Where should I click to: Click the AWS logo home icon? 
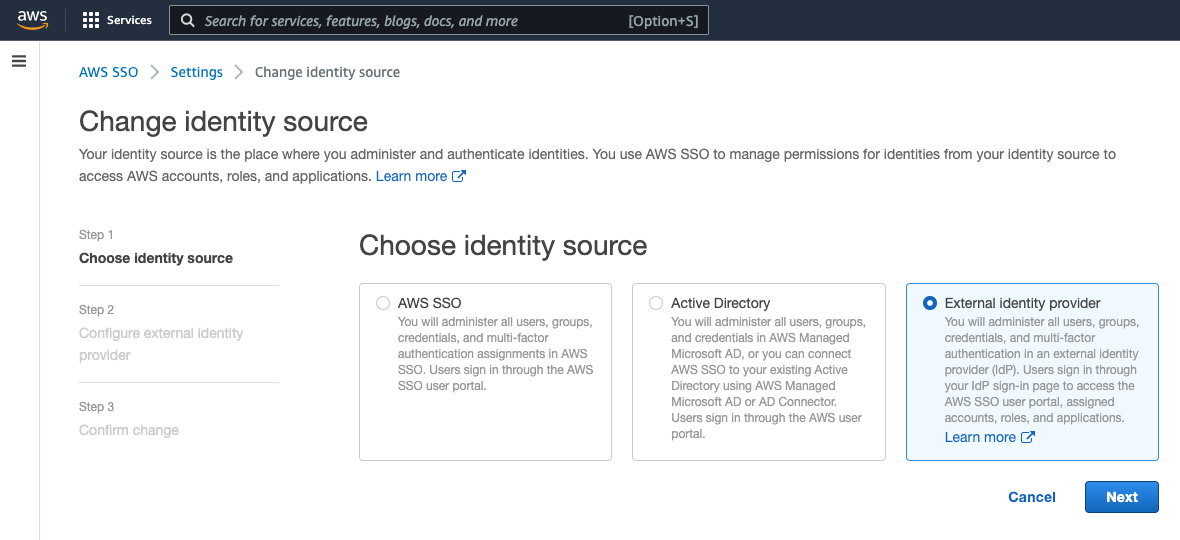[32, 19]
